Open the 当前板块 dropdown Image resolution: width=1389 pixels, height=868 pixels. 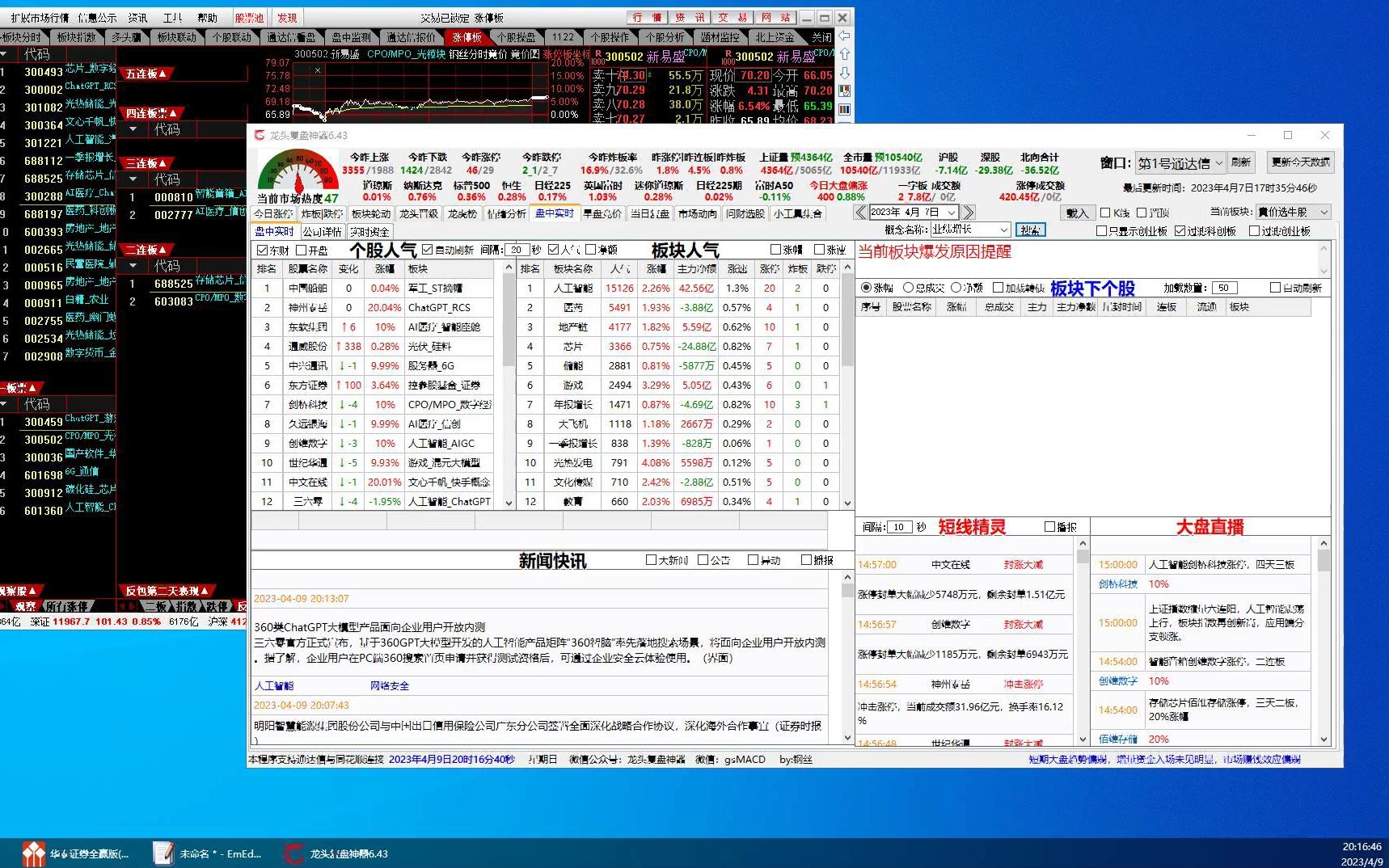(1294, 212)
